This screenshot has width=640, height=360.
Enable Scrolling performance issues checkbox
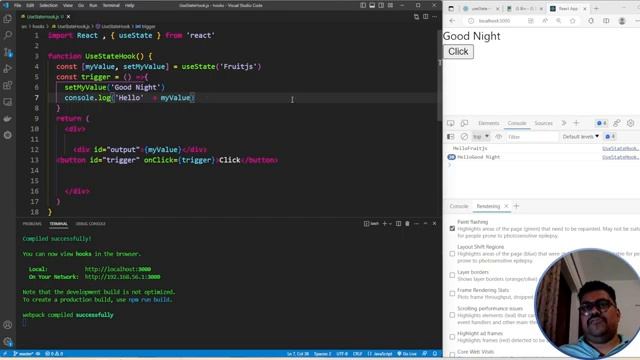click(452, 315)
